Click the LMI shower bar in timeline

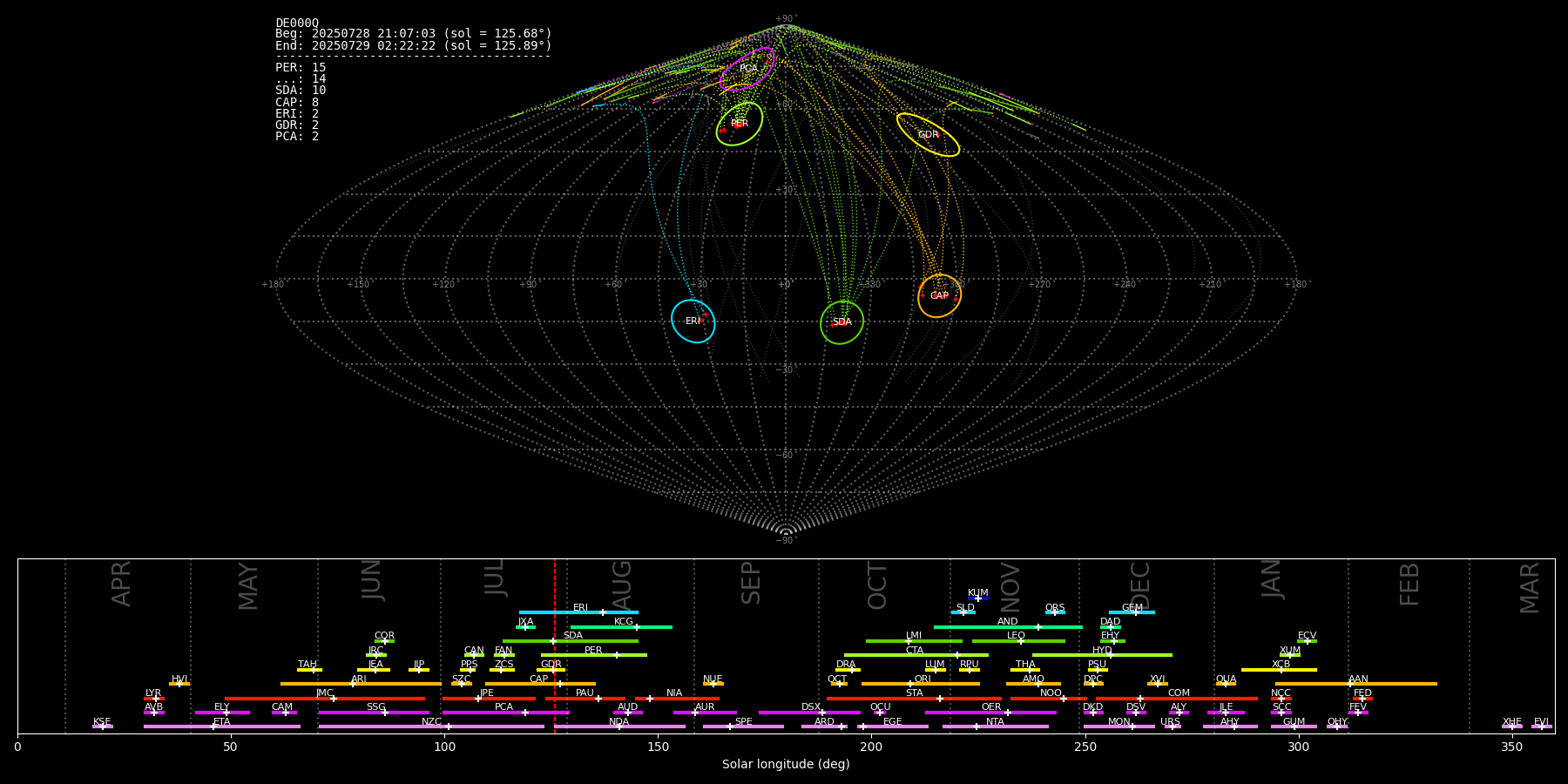point(914,641)
